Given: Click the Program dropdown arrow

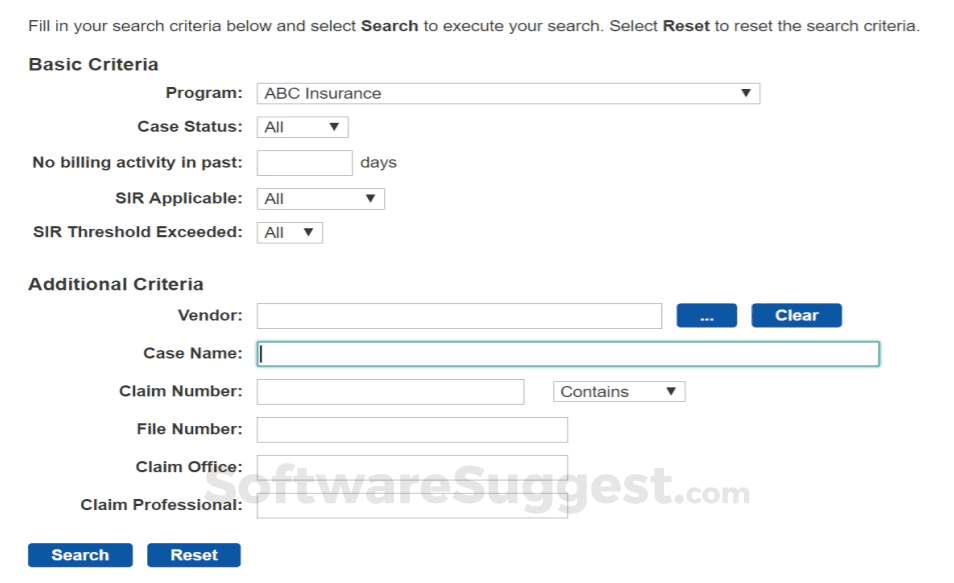Looking at the screenshot, I should click(745, 94).
